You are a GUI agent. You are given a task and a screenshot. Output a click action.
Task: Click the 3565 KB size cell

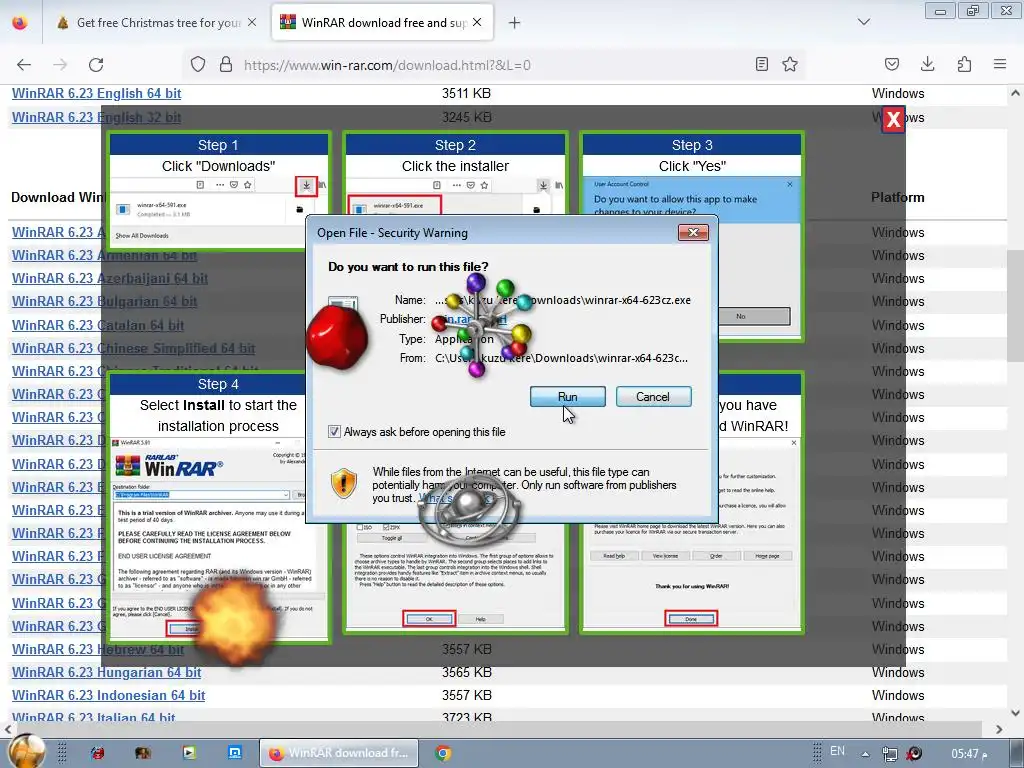point(466,673)
